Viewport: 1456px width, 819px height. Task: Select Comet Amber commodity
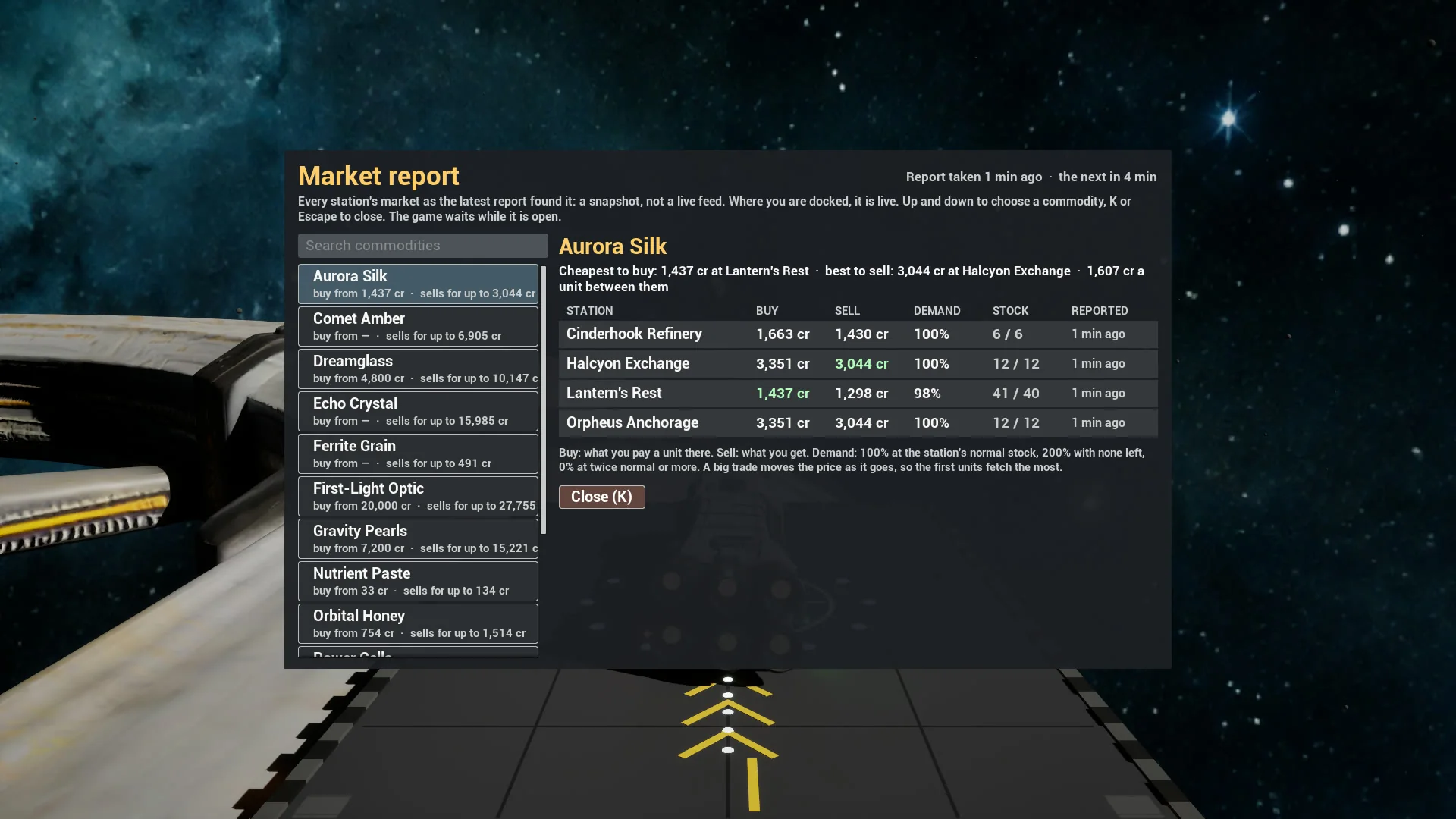click(418, 327)
